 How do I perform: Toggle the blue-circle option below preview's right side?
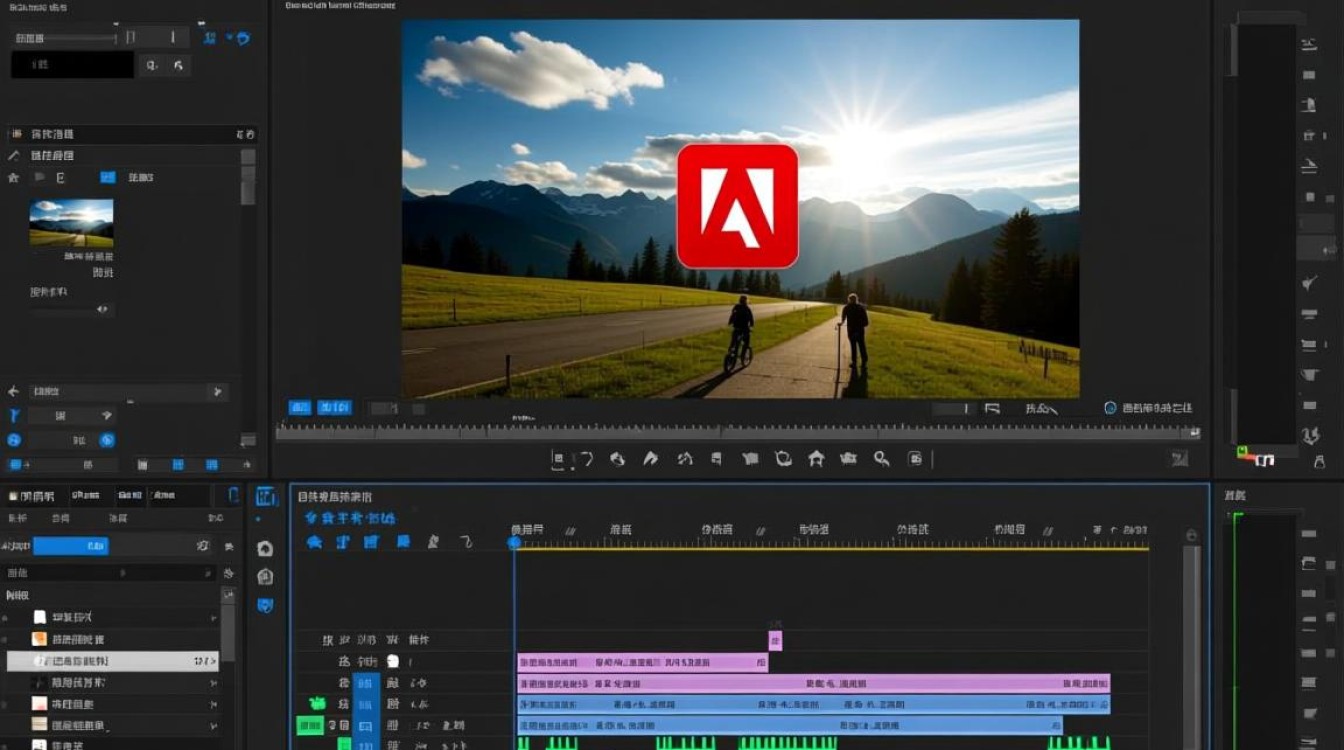[1110, 408]
